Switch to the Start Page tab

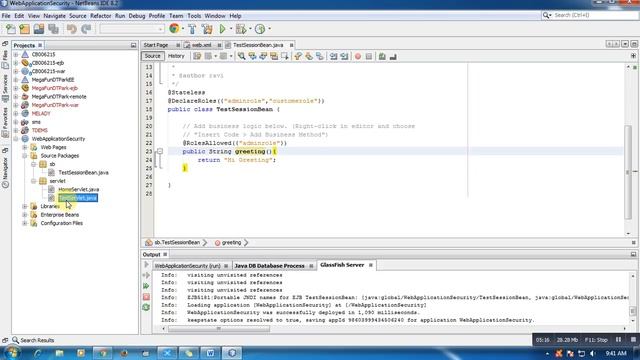click(156, 45)
